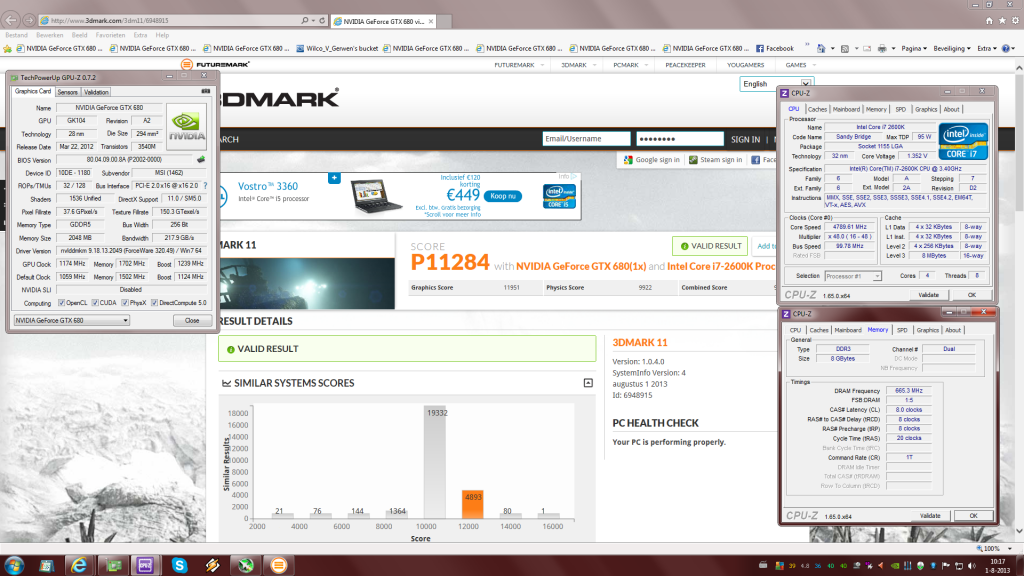Click Validate in the upper CPU-Z window

click(x=929, y=295)
